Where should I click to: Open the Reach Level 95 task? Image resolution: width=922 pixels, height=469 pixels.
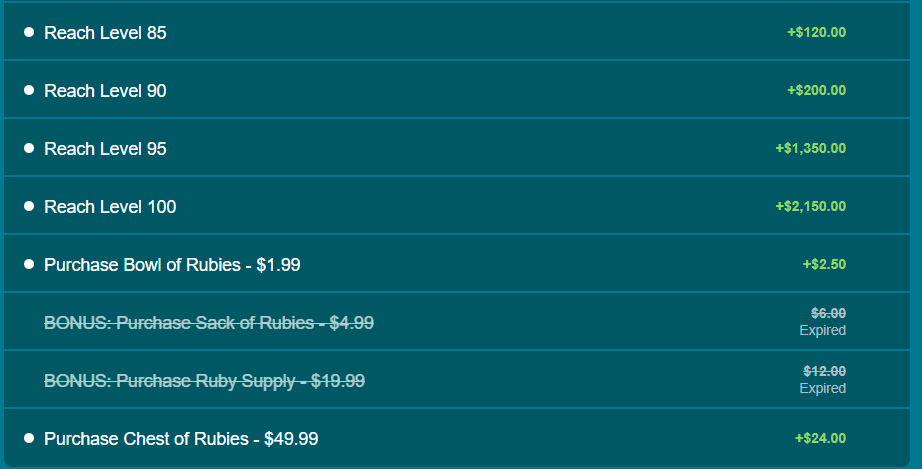point(105,149)
